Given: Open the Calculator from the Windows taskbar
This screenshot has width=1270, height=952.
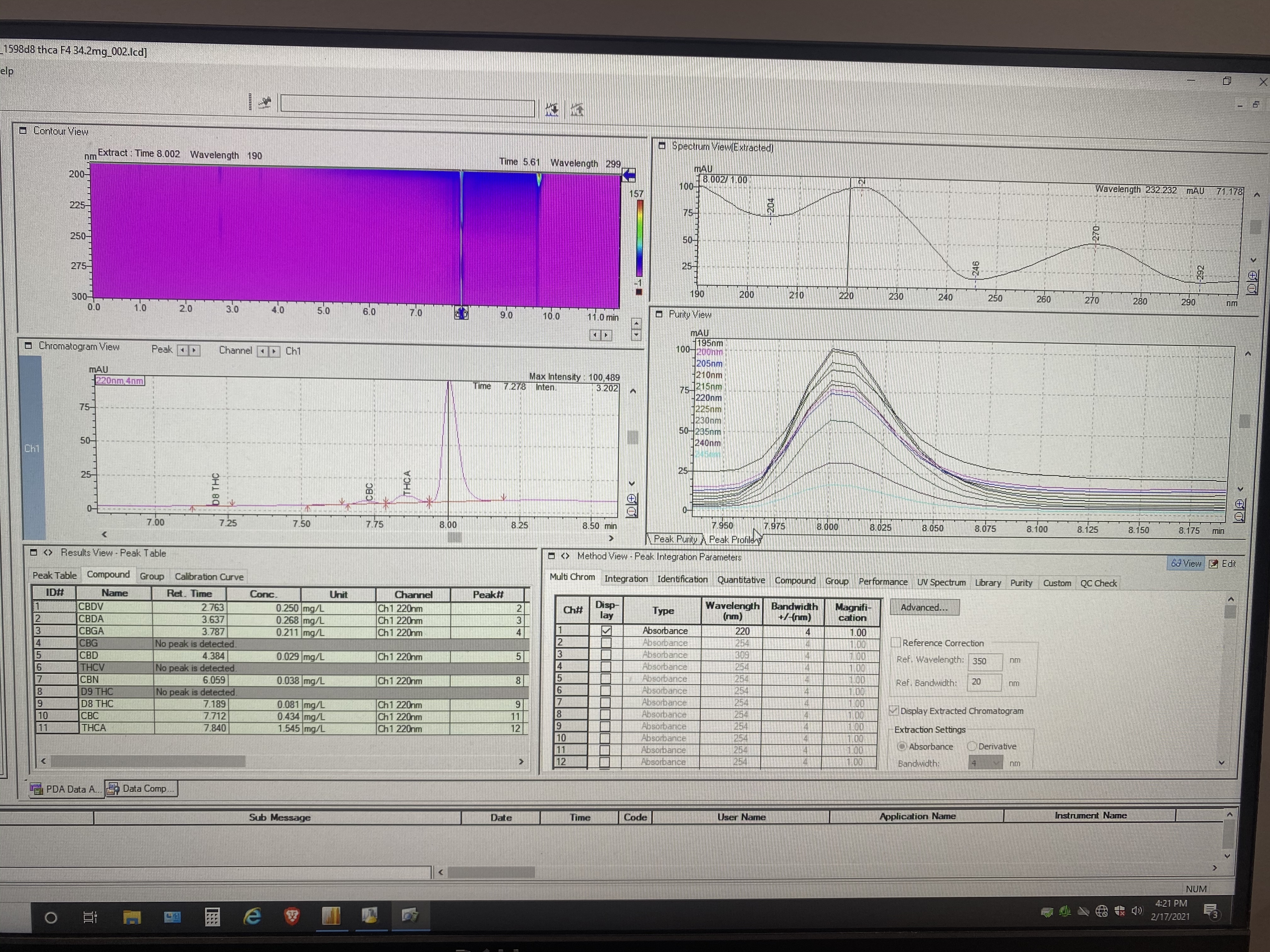Looking at the screenshot, I should pos(212,916).
